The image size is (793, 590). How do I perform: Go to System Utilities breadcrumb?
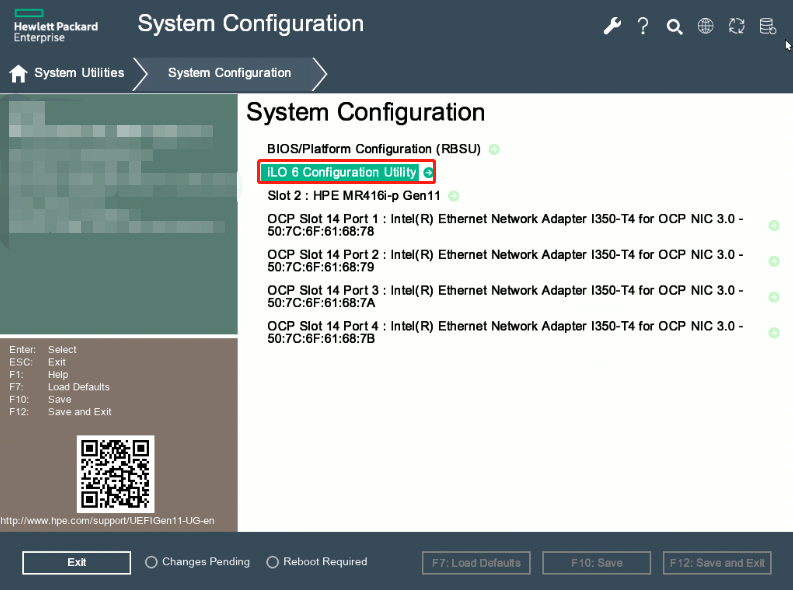79,73
